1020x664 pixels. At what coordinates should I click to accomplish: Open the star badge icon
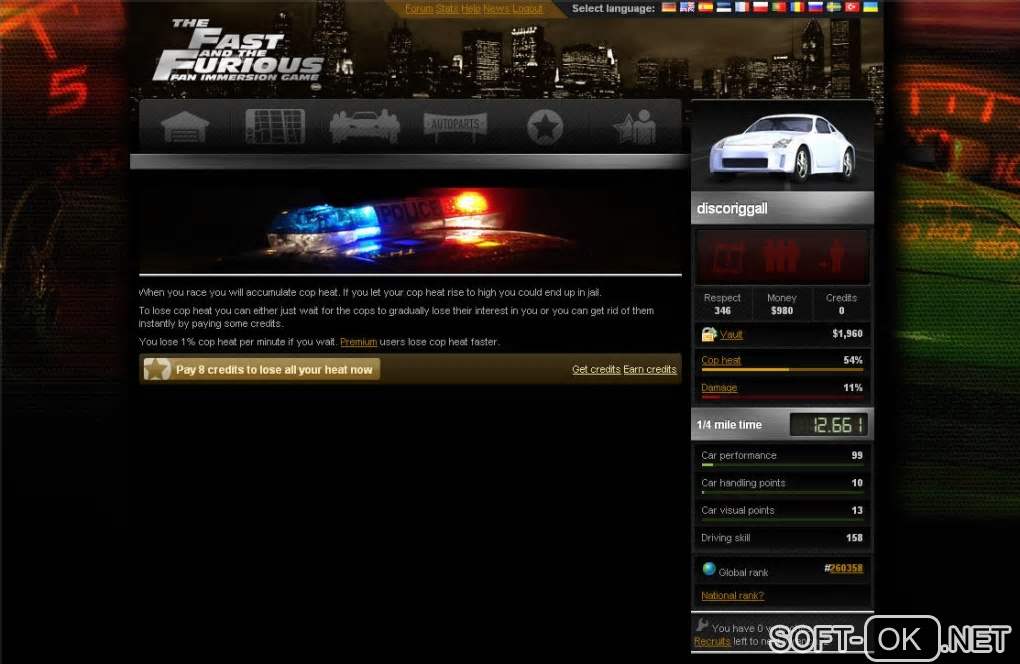pos(544,126)
